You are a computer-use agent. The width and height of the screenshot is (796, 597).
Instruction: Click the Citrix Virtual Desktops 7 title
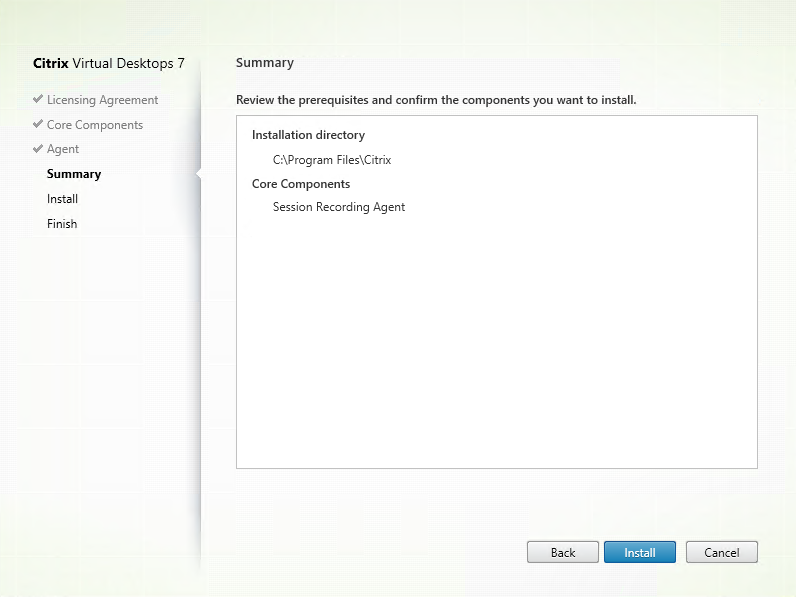(x=109, y=63)
